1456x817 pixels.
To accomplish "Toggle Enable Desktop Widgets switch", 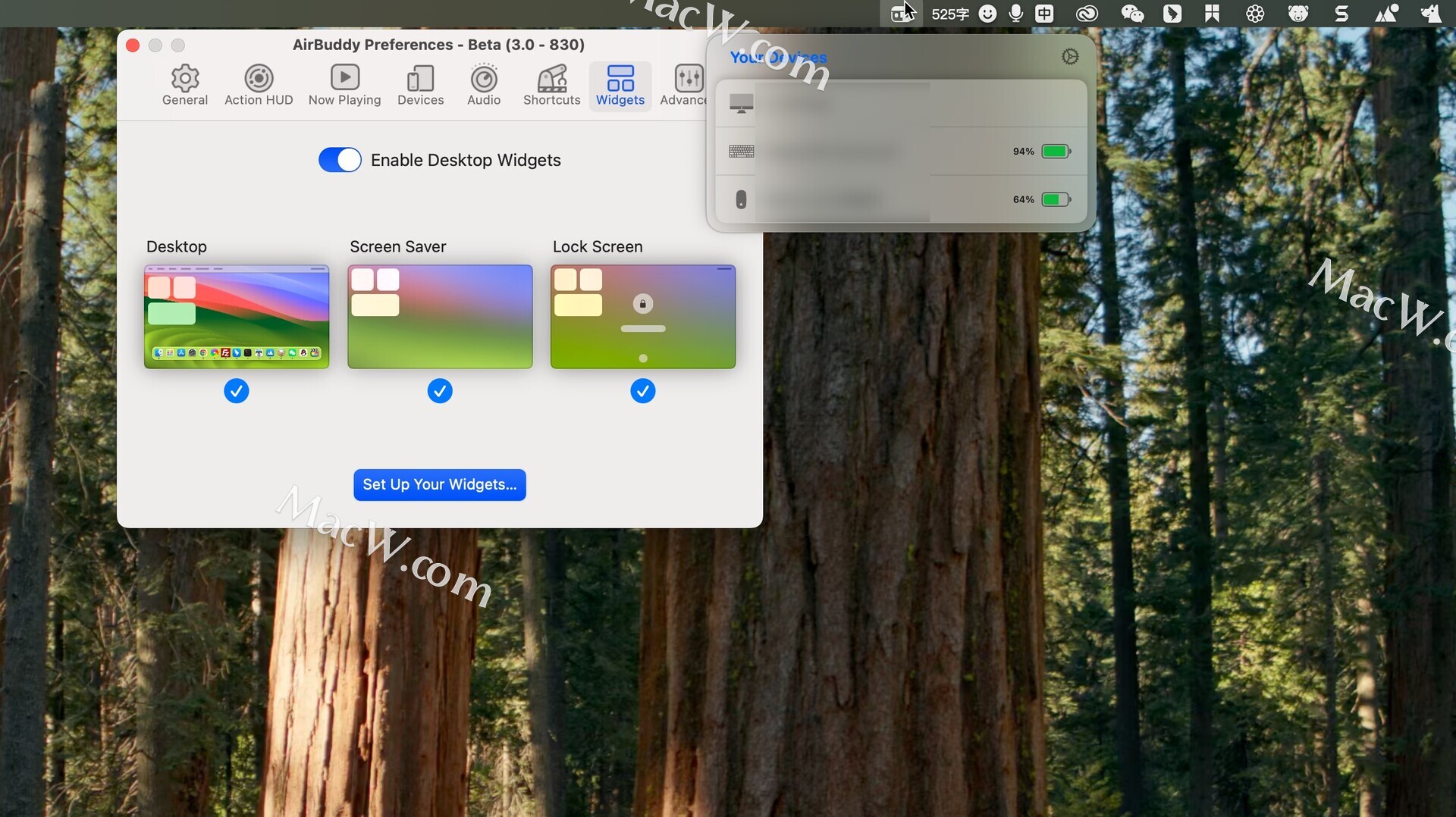I will point(340,160).
